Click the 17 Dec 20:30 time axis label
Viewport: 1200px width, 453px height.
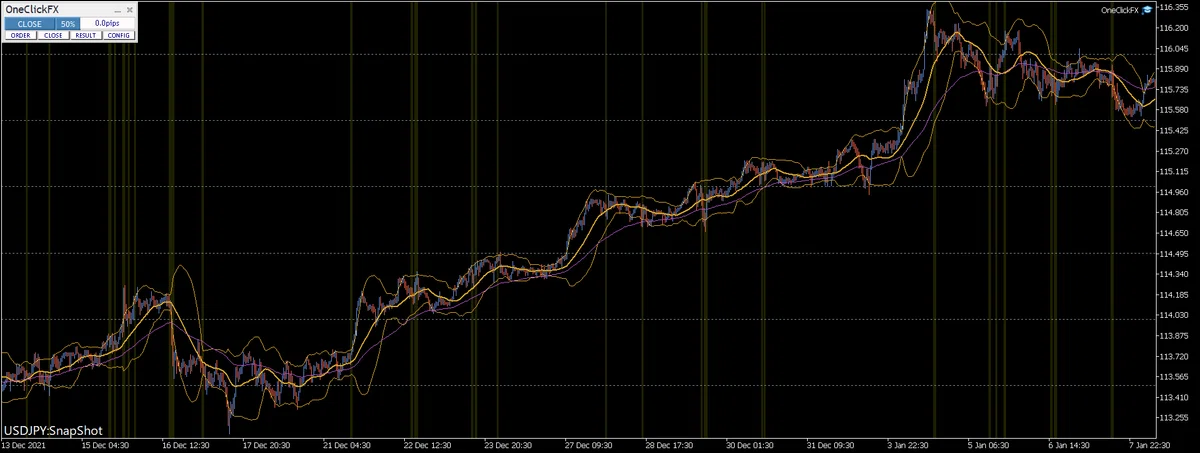(x=268, y=445)
